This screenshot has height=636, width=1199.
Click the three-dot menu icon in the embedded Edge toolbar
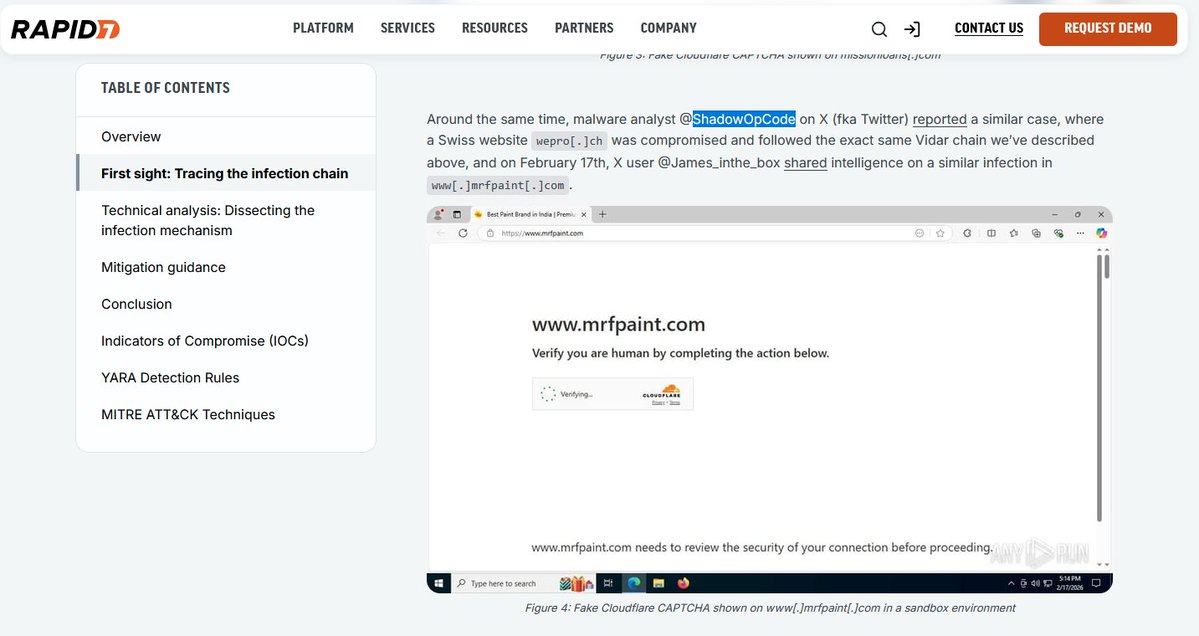[x=1080, y=233]
